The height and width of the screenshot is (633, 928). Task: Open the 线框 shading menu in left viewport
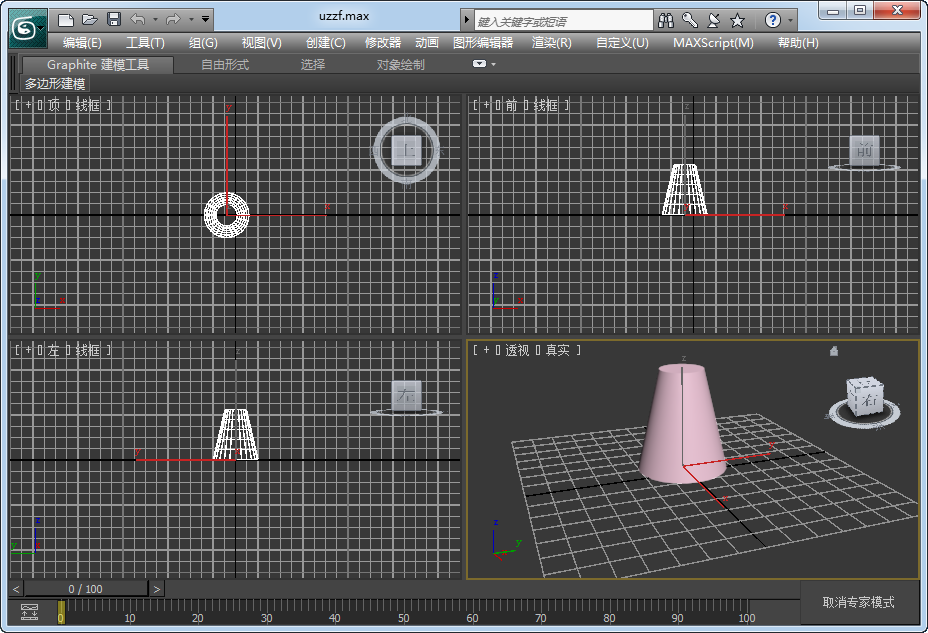[88, 350]
